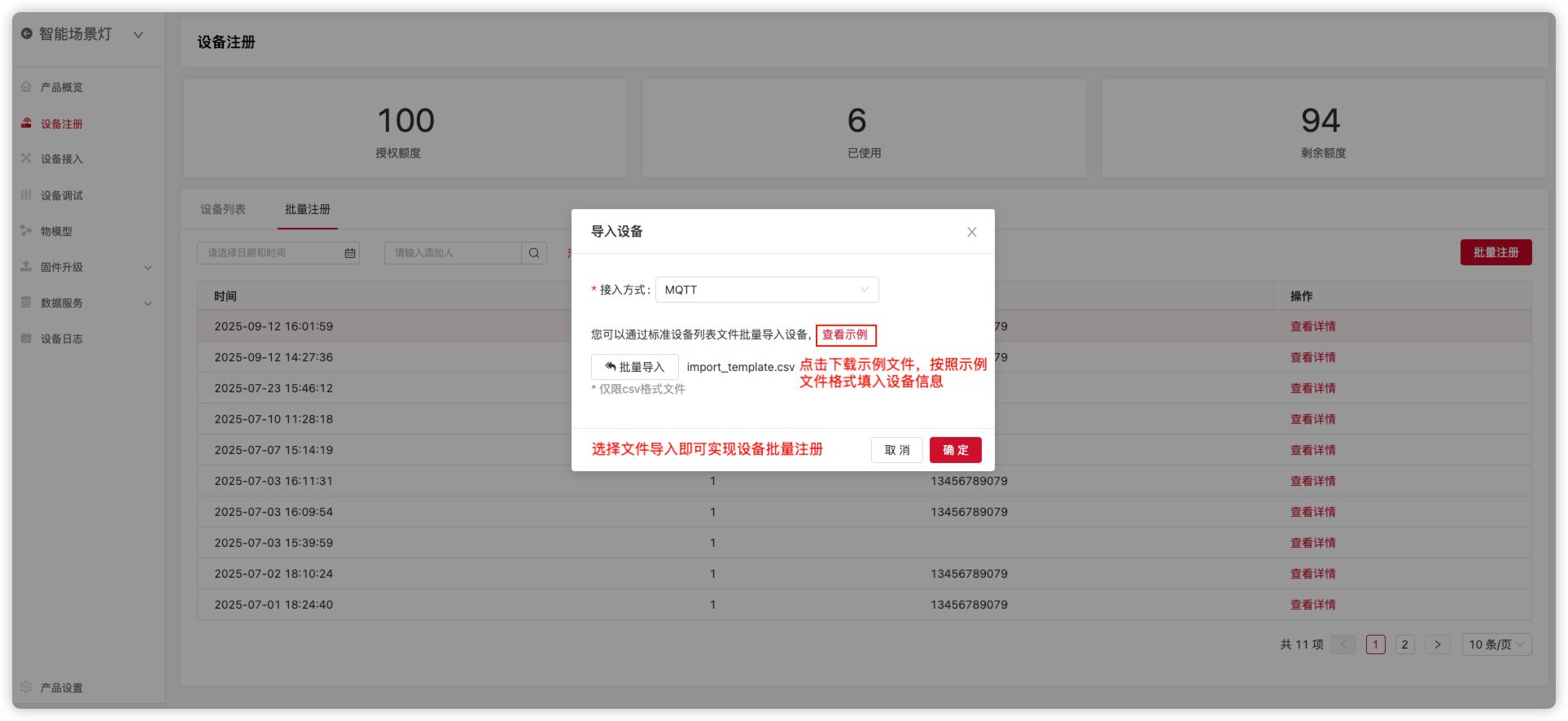Click the 请输入添加人 search field
The width and height of the screenshot is (1568, 721).
coord(453,253)
